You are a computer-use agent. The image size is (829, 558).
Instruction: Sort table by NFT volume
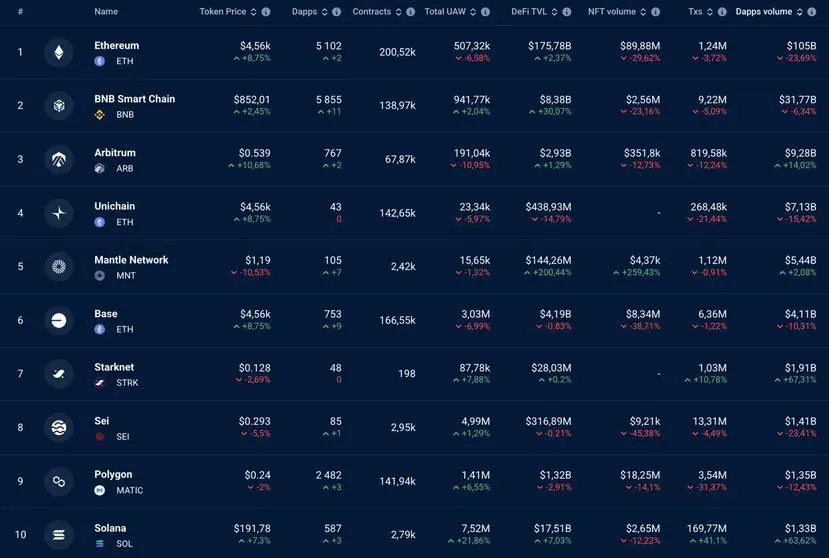(x=643, y=12)
